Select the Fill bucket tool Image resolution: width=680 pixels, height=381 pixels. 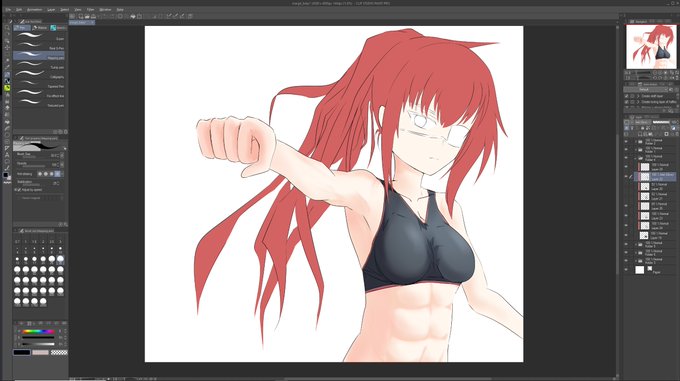[7, 121]
